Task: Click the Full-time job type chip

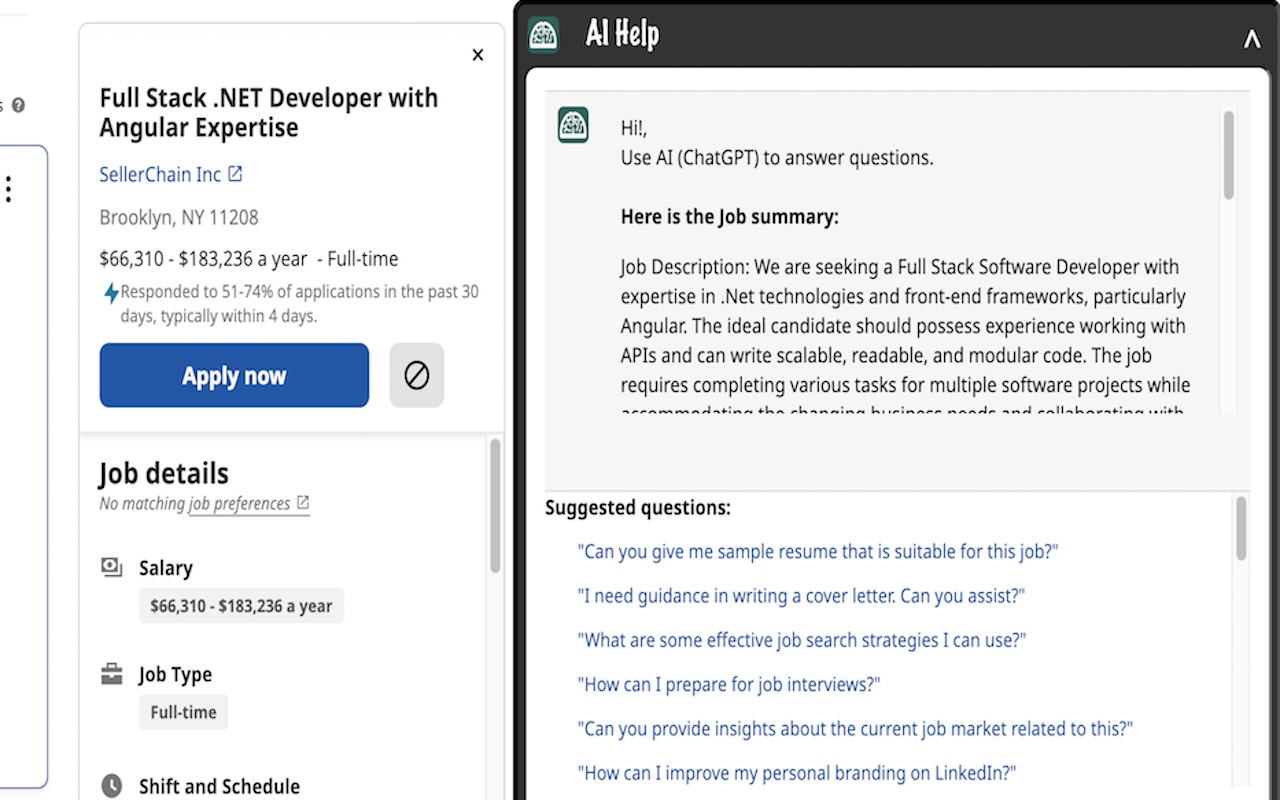Action: [183, 712]
